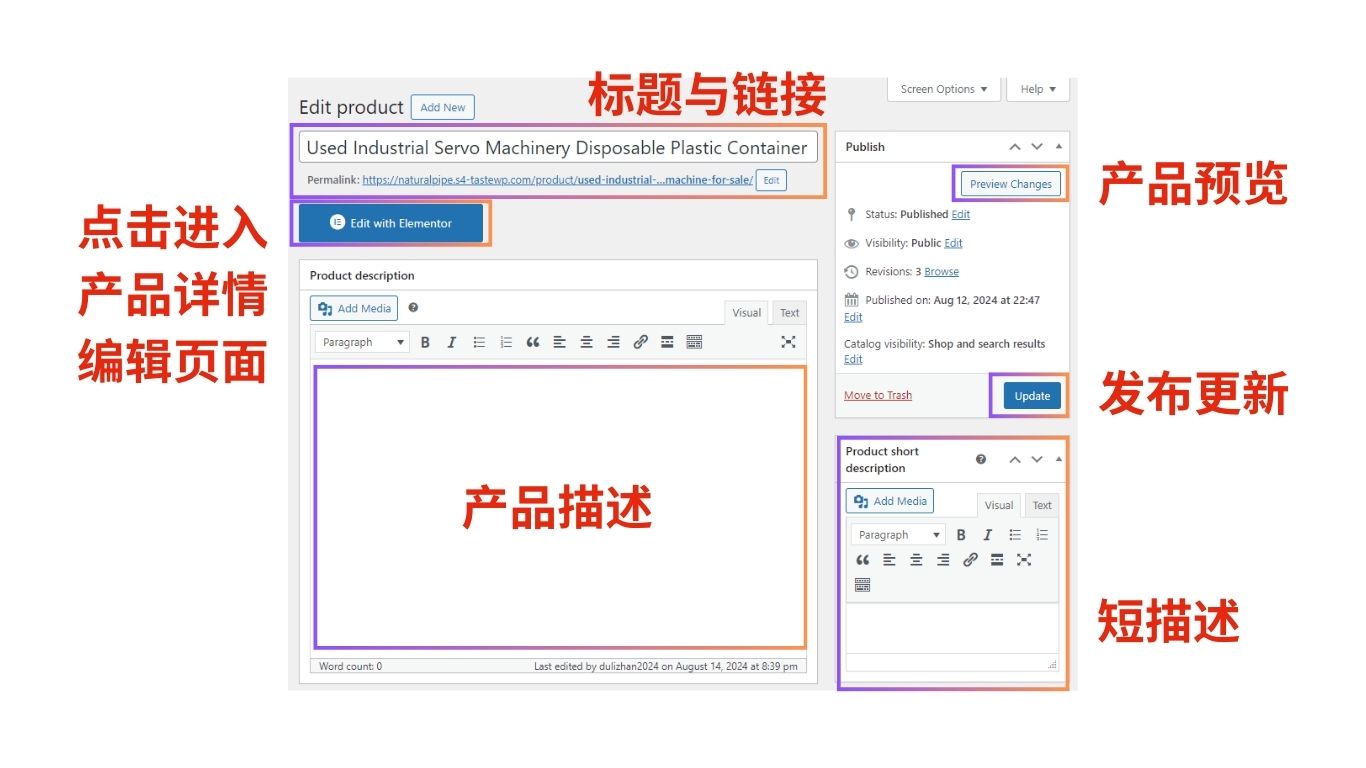Switch Product description editor to Text tab

point(789,313)
